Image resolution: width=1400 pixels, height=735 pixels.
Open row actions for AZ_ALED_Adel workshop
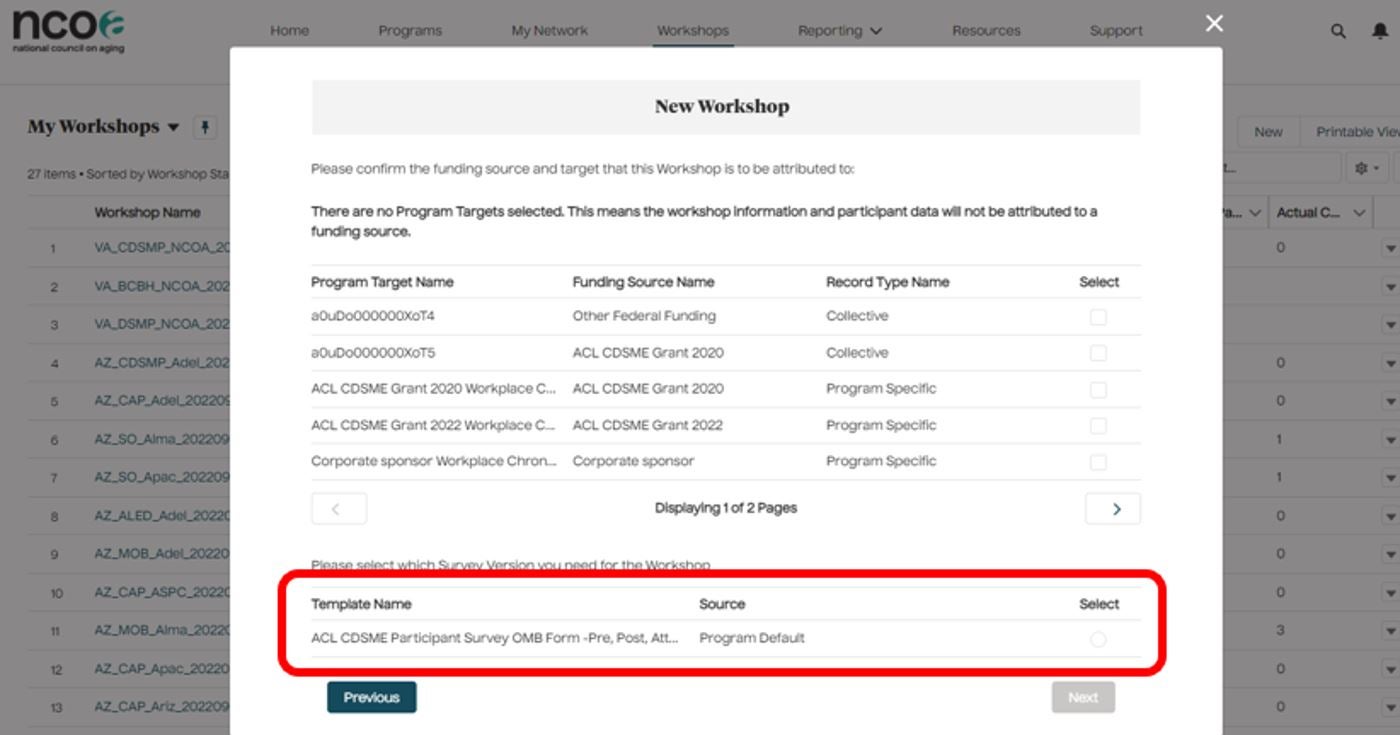(1391, 517)
